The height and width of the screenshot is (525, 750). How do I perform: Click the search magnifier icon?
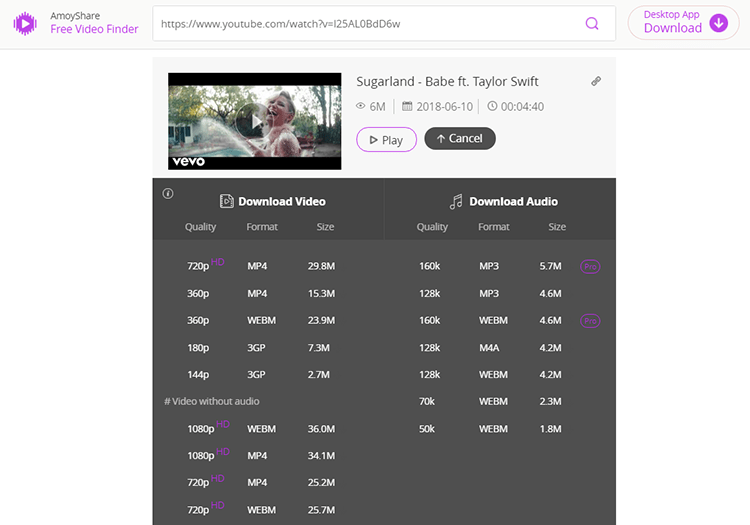click(592, 23)
